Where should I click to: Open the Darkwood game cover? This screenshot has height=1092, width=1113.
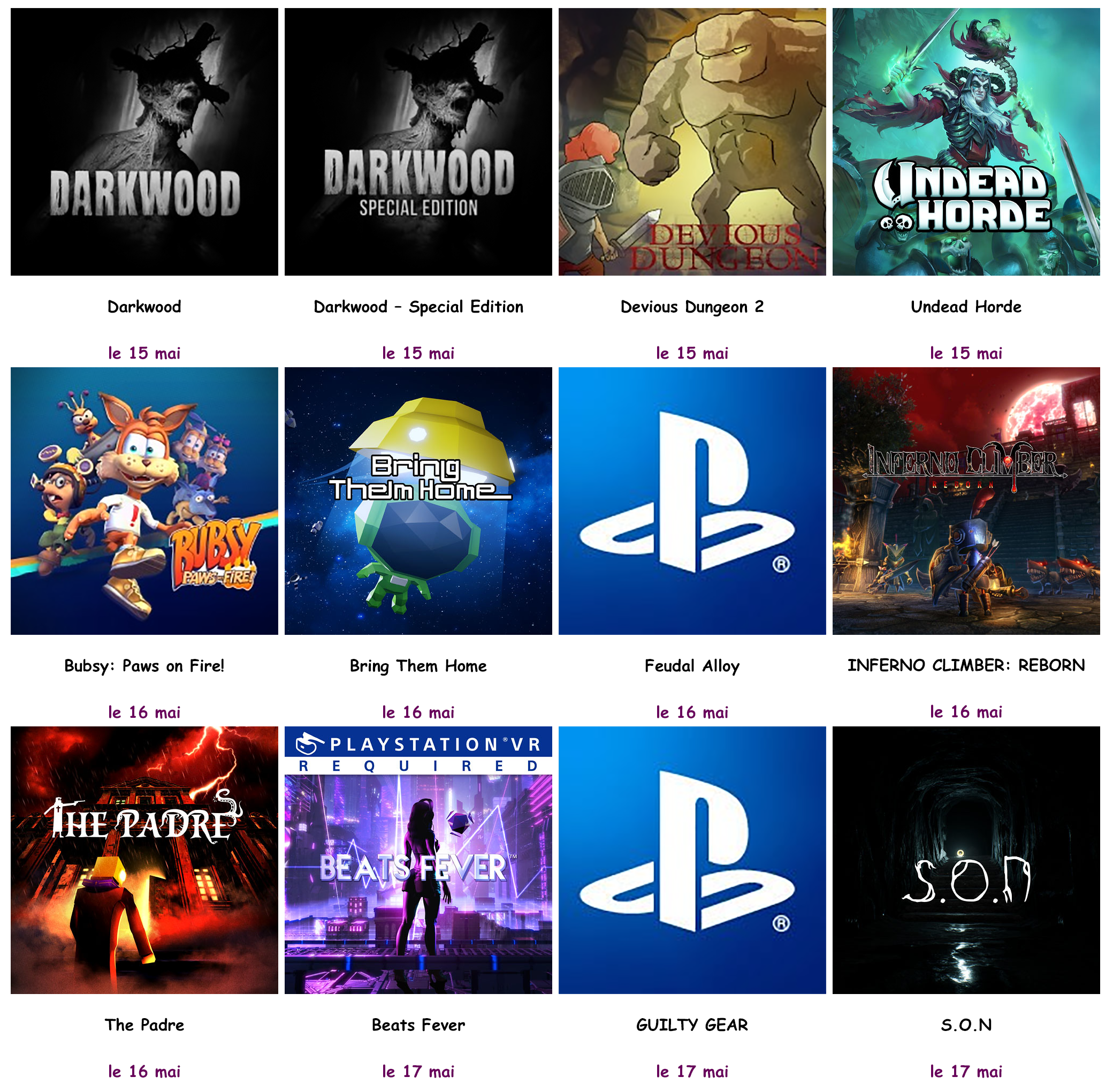144,142
